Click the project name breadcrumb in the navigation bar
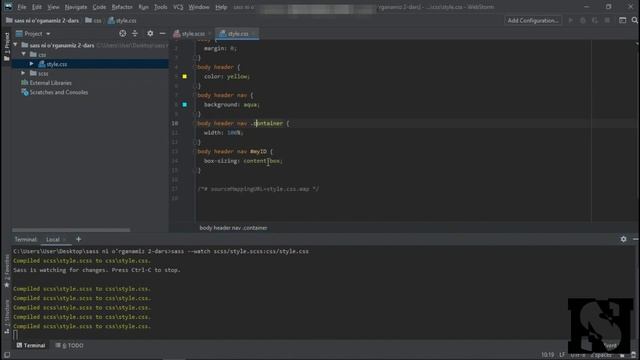 [42, 20]
